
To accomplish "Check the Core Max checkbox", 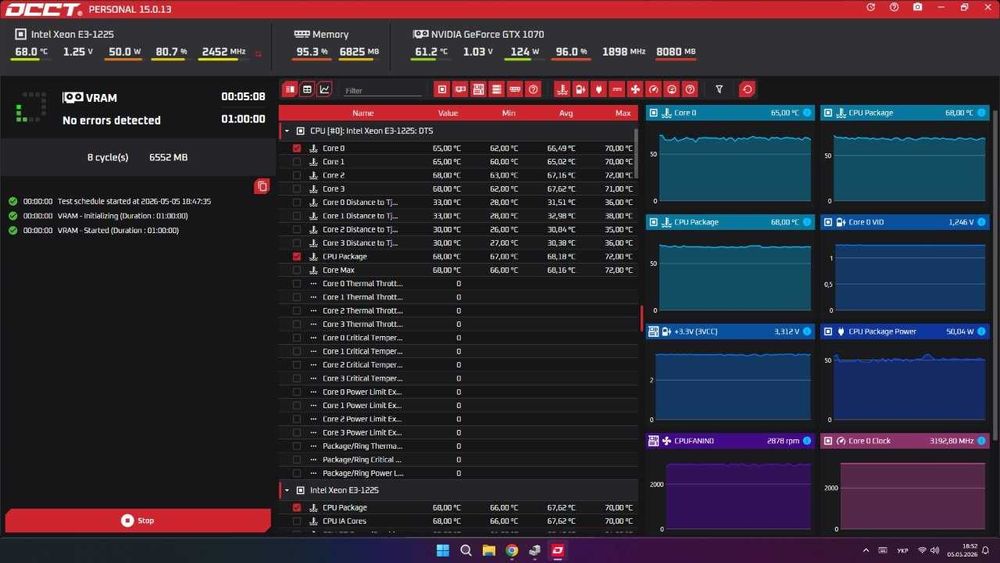I will click(x=297, y=270).
